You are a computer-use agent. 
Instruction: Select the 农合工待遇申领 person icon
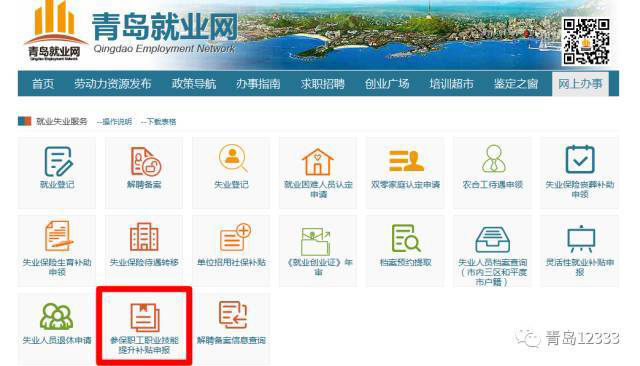click(x=493, y=159)
